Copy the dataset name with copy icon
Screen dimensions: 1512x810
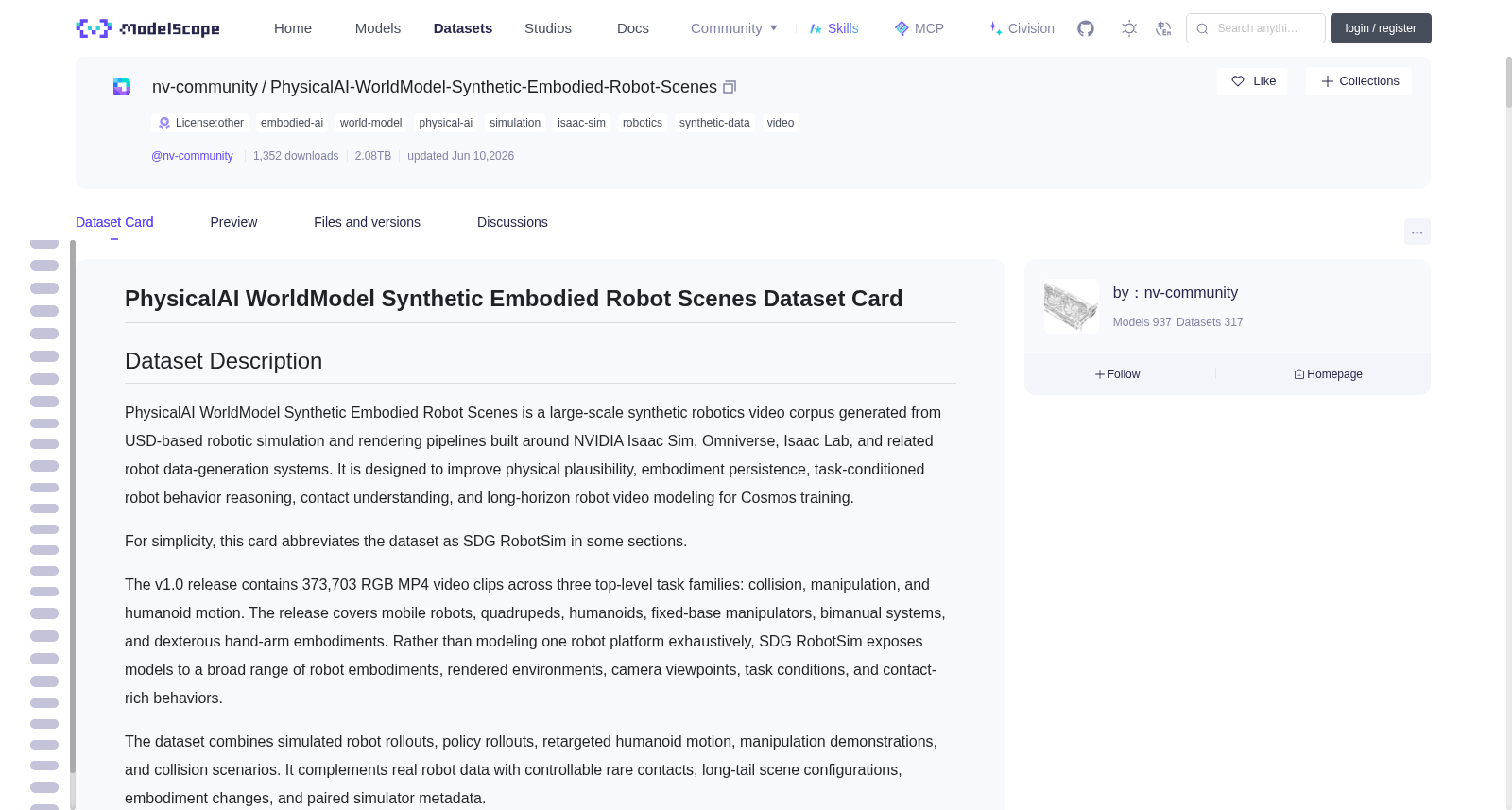click(x=730, y=87)
